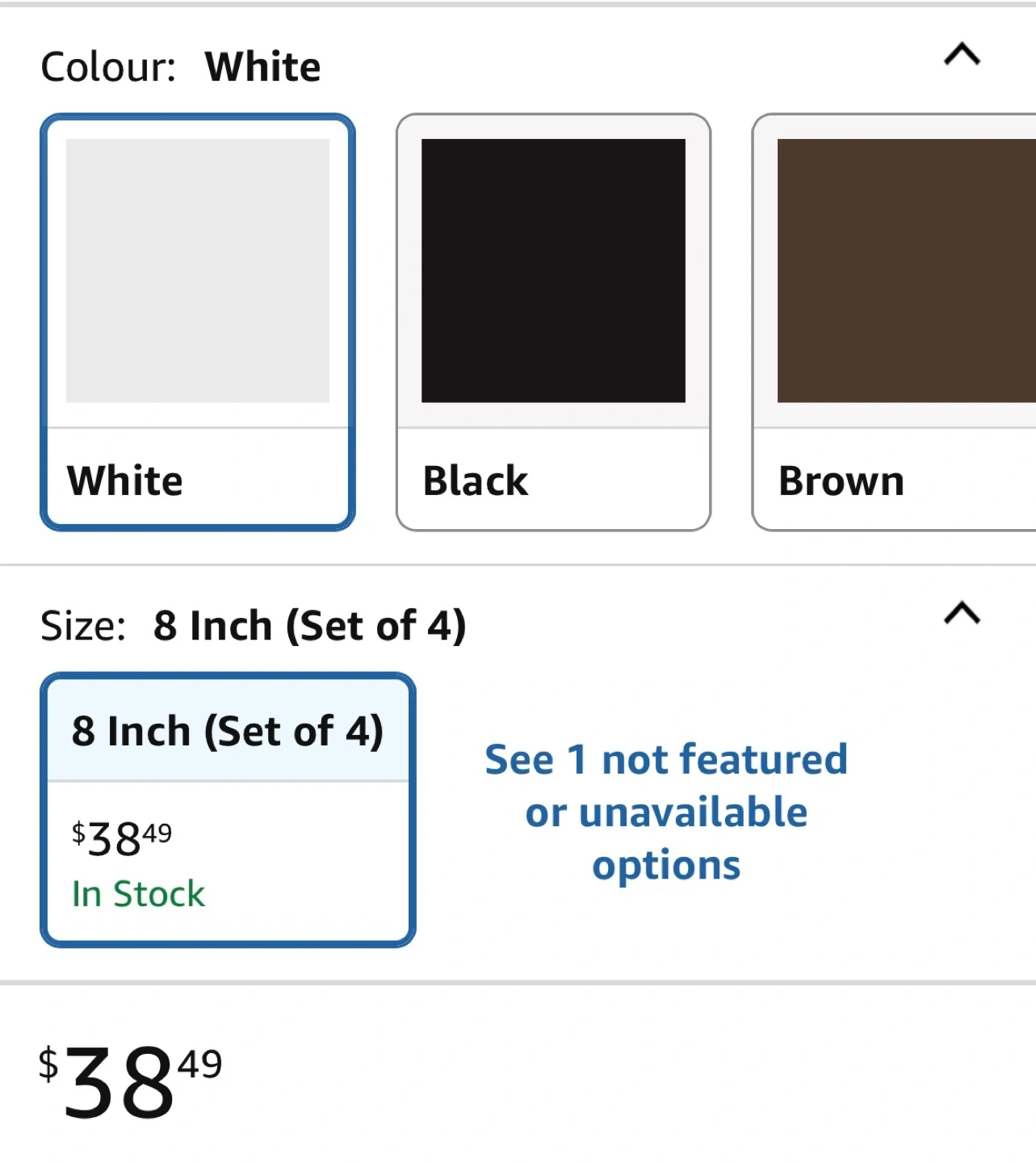Click the "White" label under the swatch
Viewport: 1036px width, 1163px height.
tap(125, 481)
